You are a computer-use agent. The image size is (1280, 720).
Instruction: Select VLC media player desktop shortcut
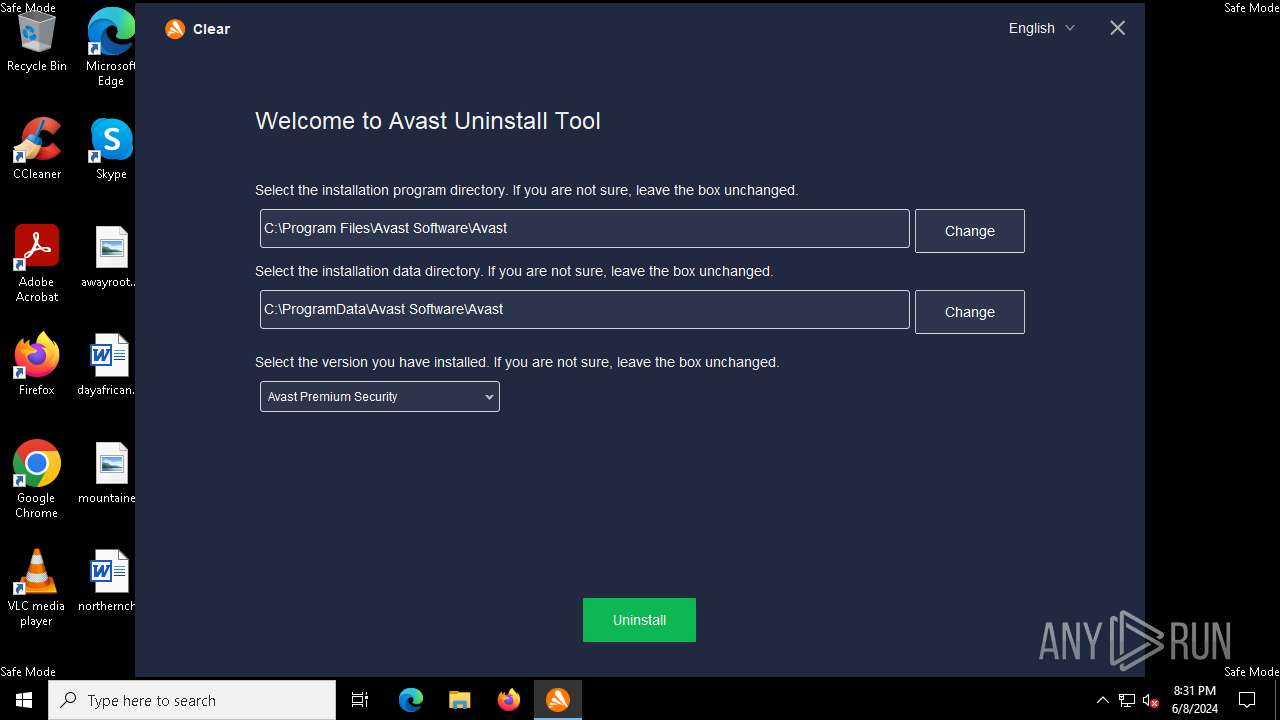[37, 587]
